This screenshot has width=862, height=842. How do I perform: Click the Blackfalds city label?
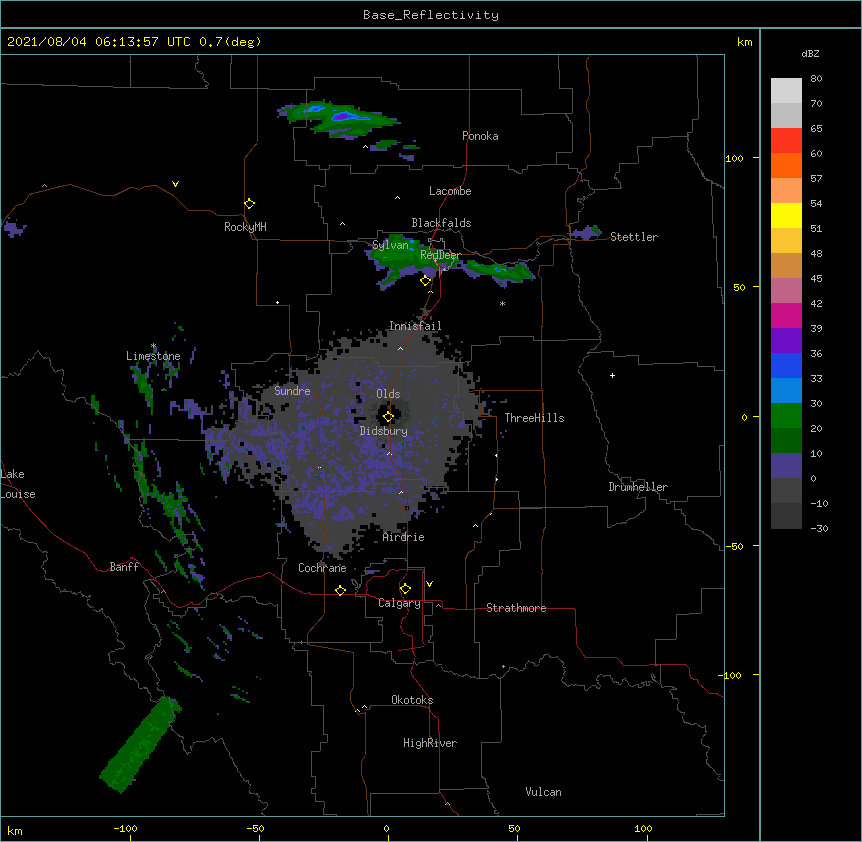[441, 223]
